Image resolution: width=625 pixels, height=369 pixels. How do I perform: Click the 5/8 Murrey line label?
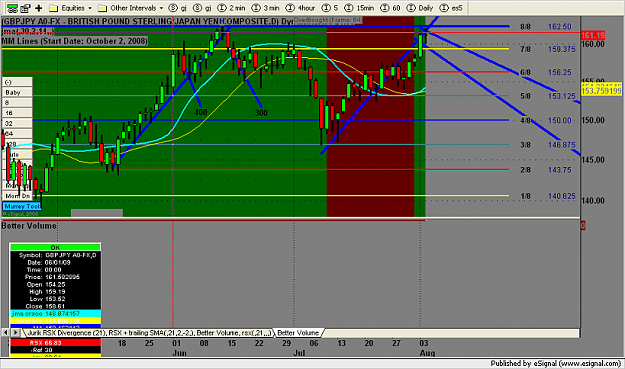525,96
